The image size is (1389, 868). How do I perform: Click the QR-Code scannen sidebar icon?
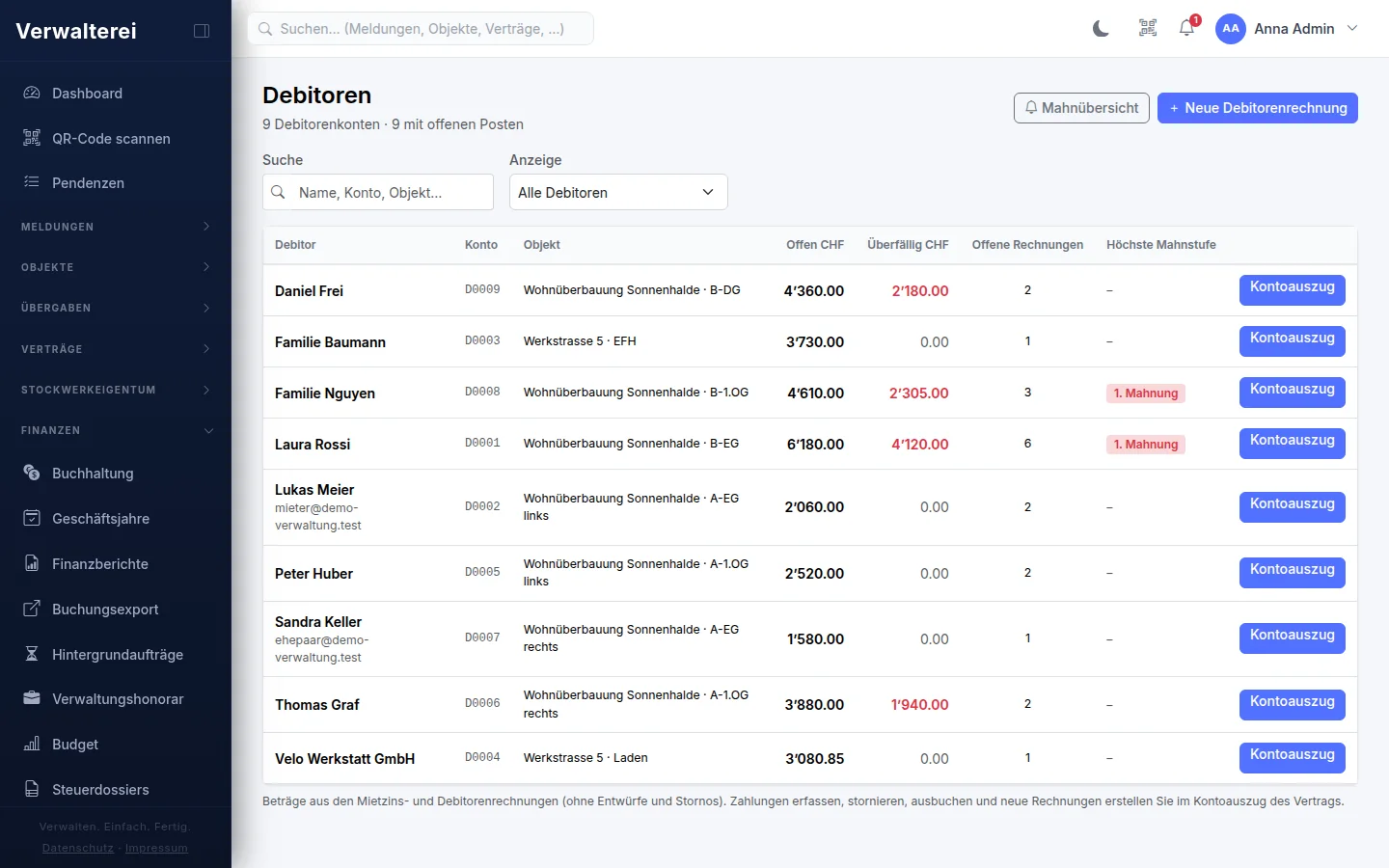tap(32, 138)
